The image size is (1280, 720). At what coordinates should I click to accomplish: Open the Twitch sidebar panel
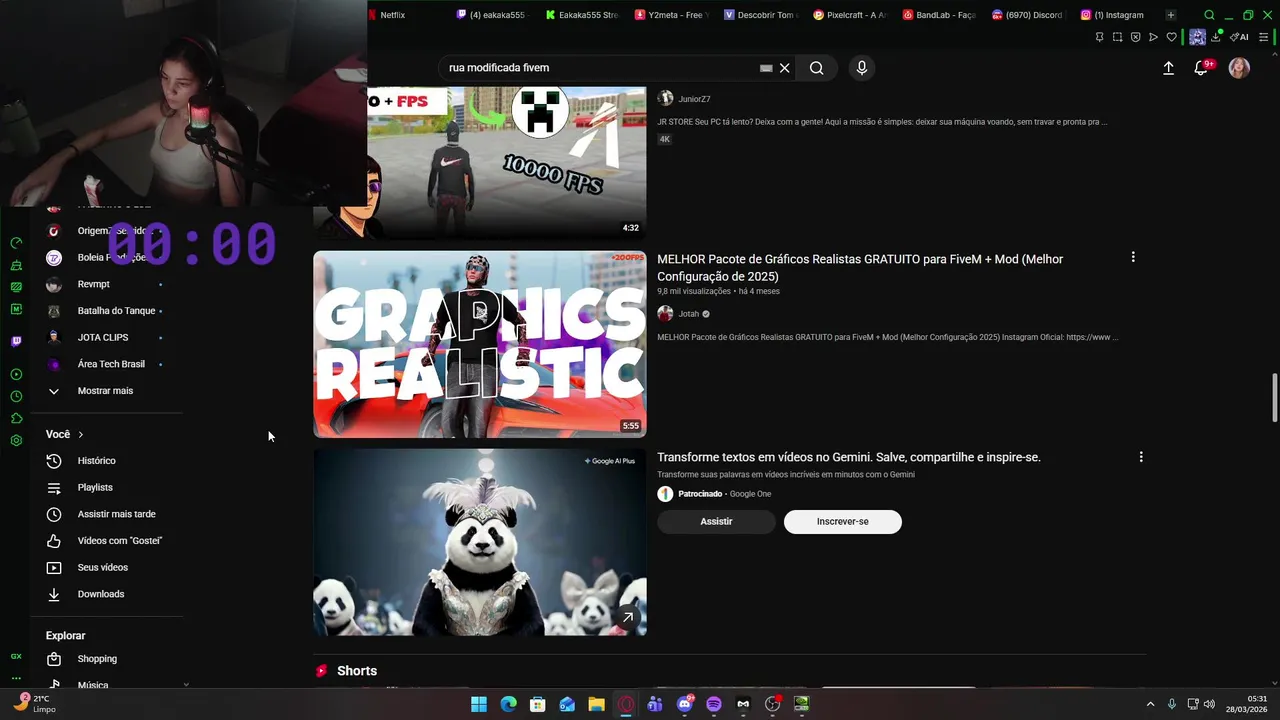point(16,341)
